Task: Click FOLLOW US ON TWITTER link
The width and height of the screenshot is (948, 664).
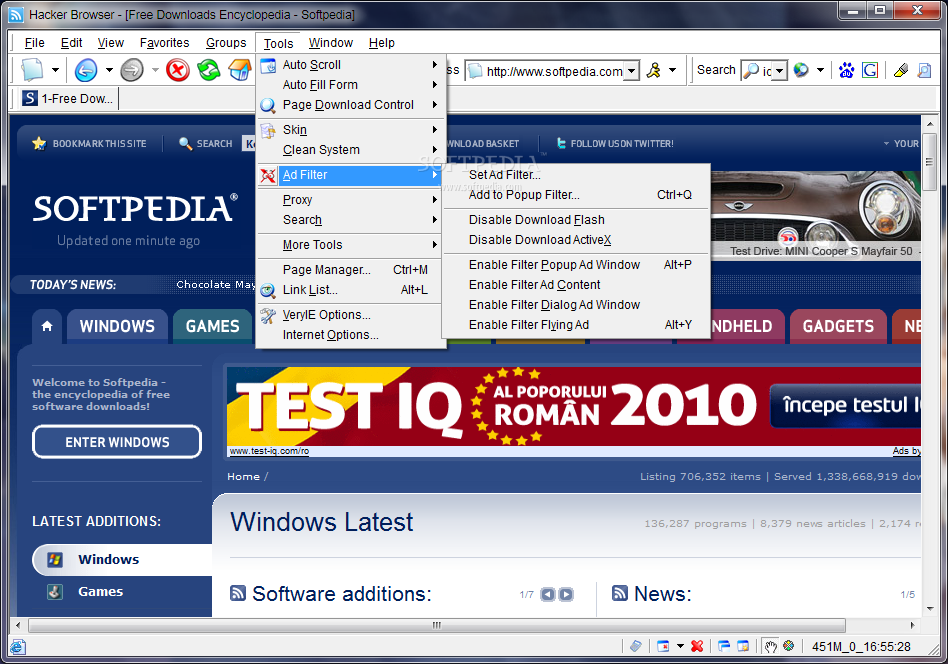Action: point(614,143)
